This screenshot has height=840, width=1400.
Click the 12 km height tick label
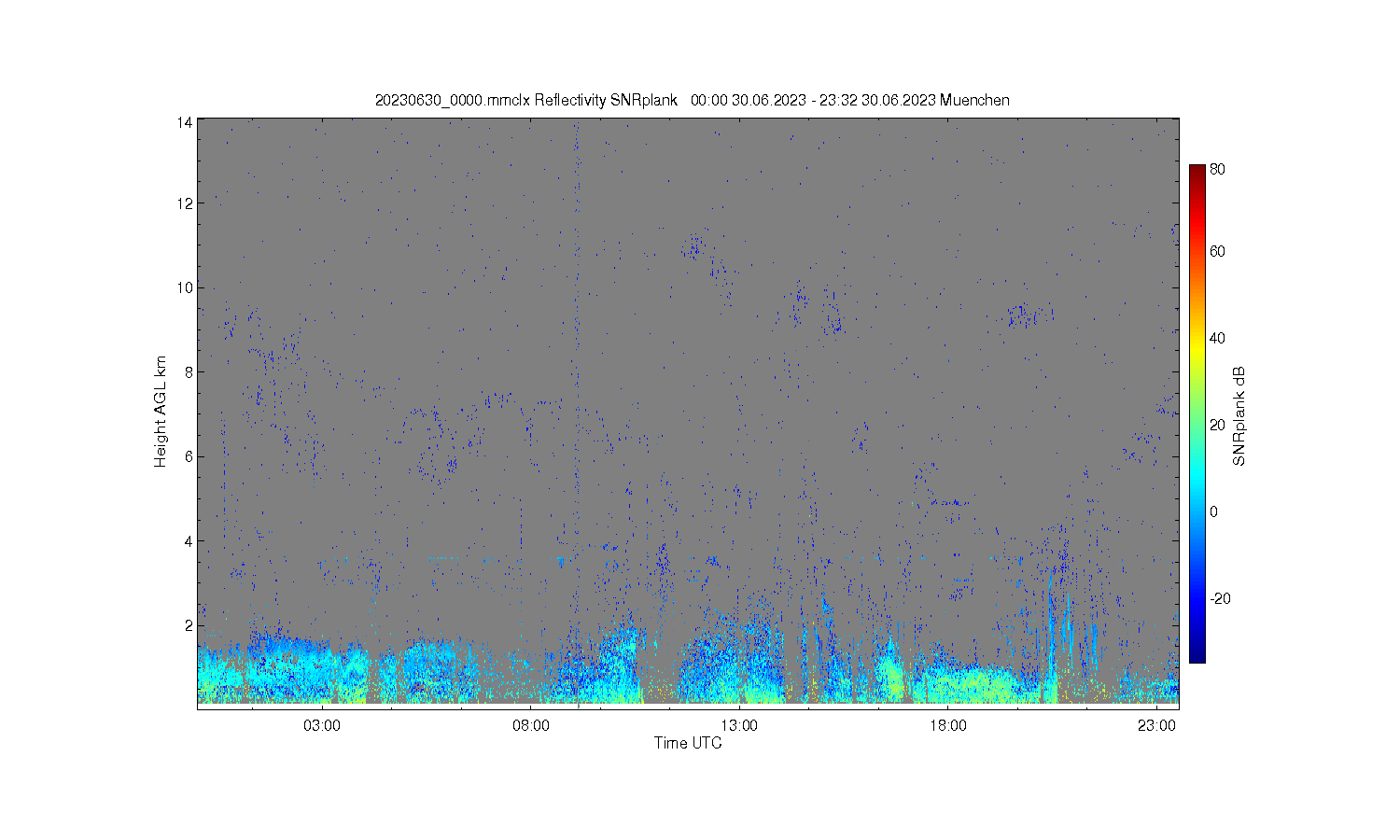coord(185,203)
